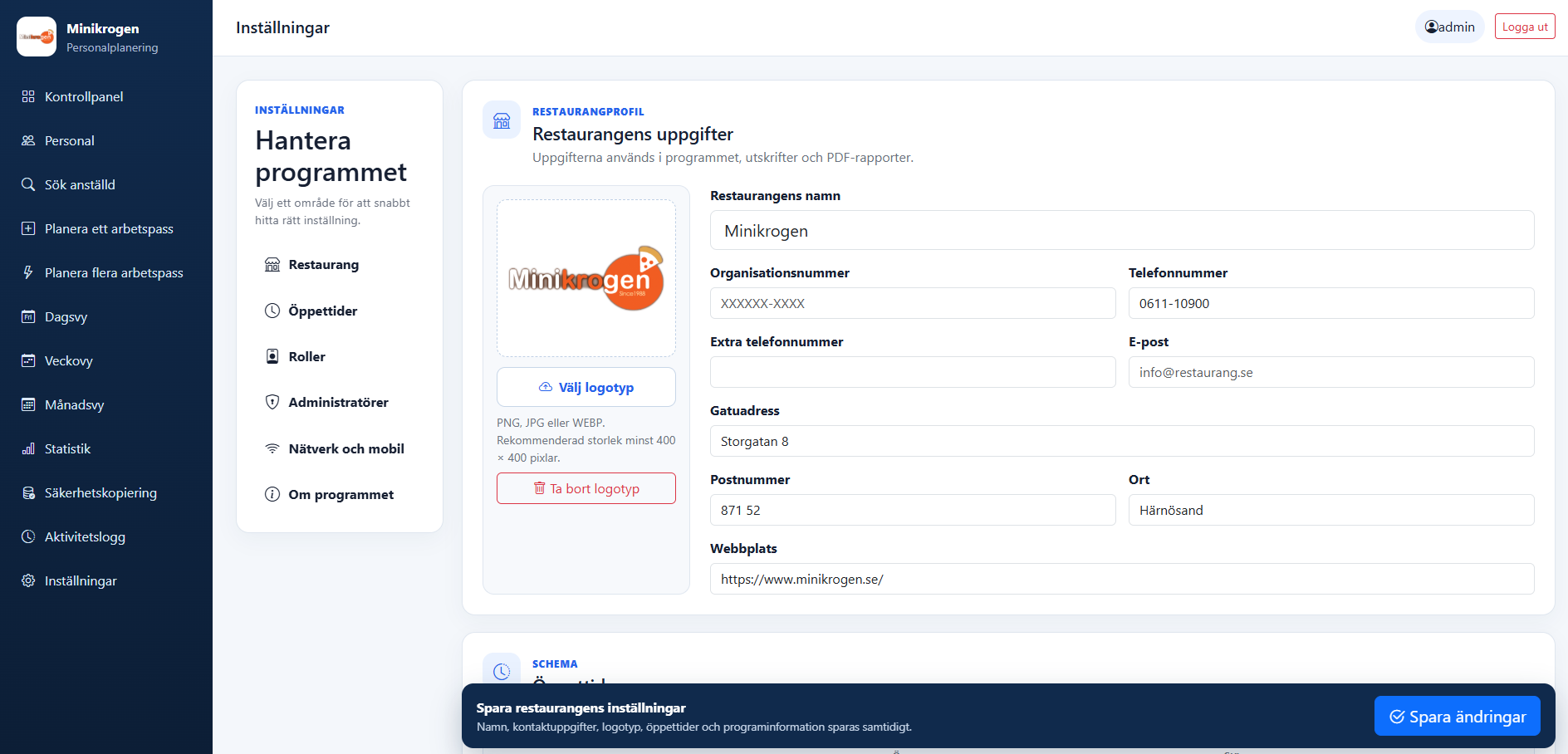Jump to the Restaurang settings section
Screen dimensions: 1568x754
(340, 265)
